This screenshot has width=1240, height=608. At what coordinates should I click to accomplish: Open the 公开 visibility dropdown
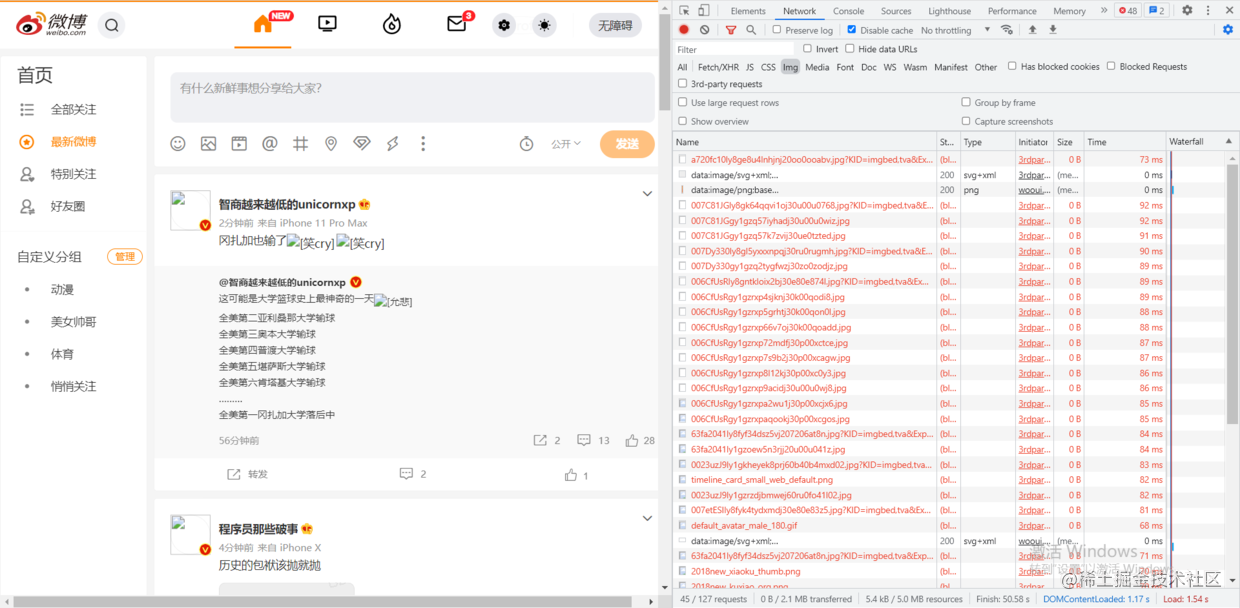point(565,144)
